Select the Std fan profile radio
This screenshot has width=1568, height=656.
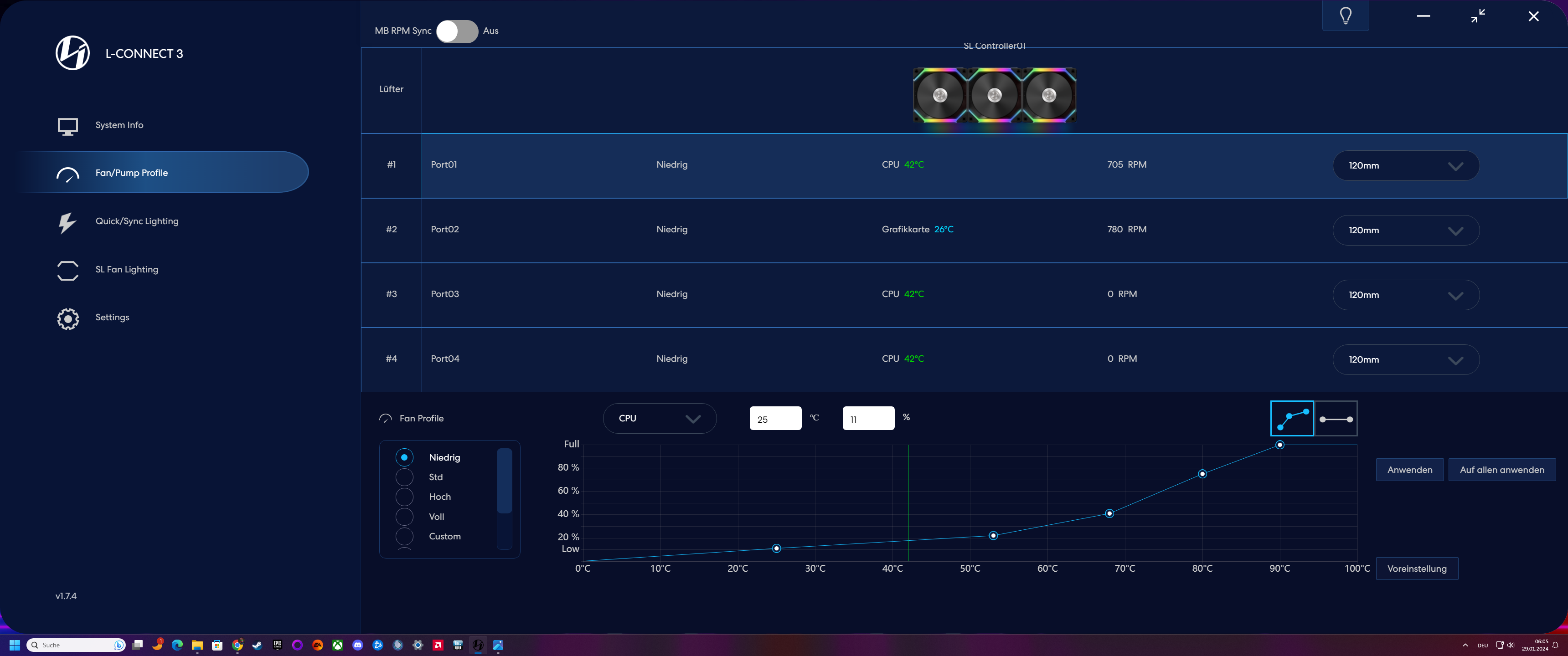[404, 477]
